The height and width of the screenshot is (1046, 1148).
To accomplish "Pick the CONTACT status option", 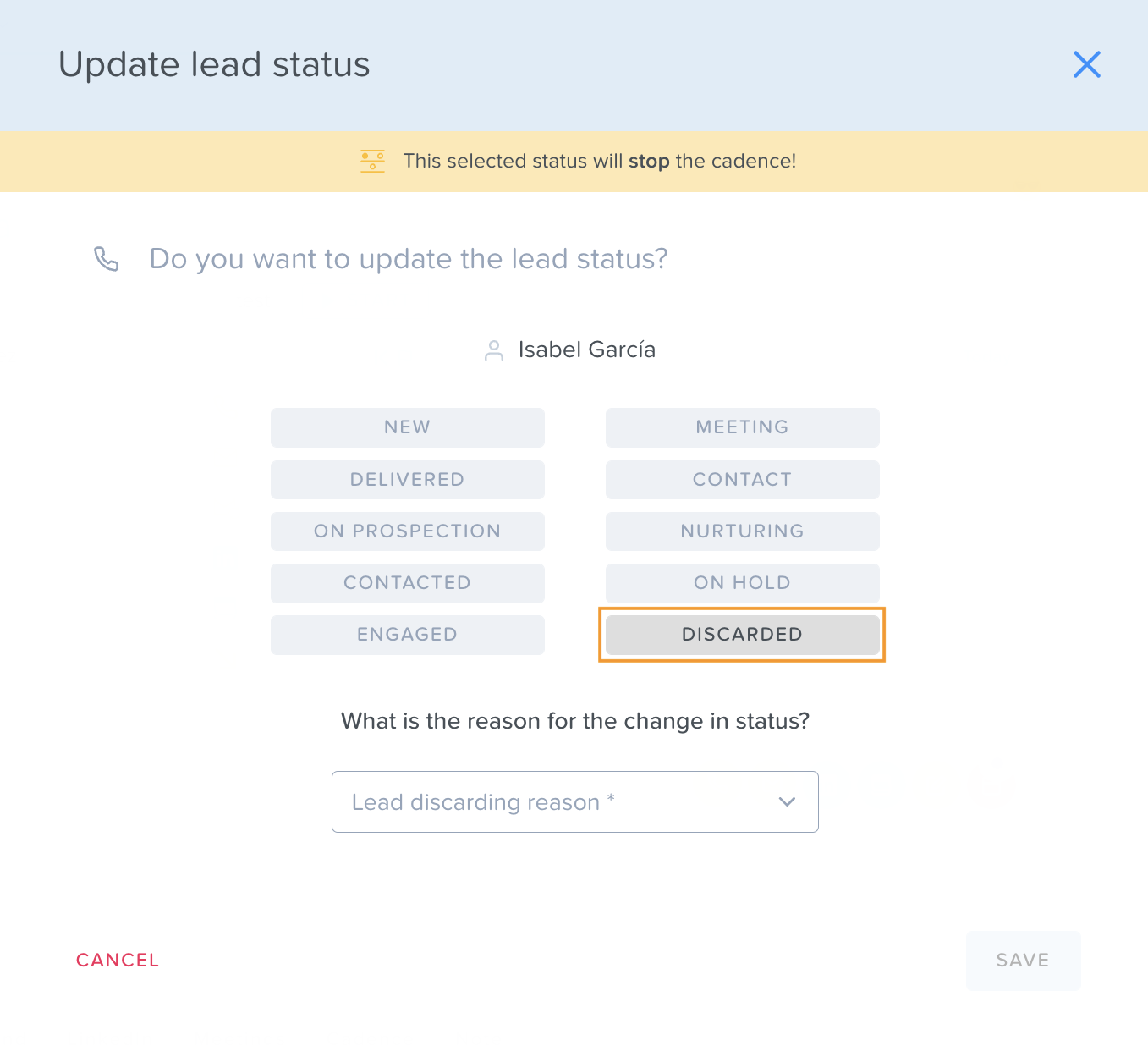I will 742,480.
